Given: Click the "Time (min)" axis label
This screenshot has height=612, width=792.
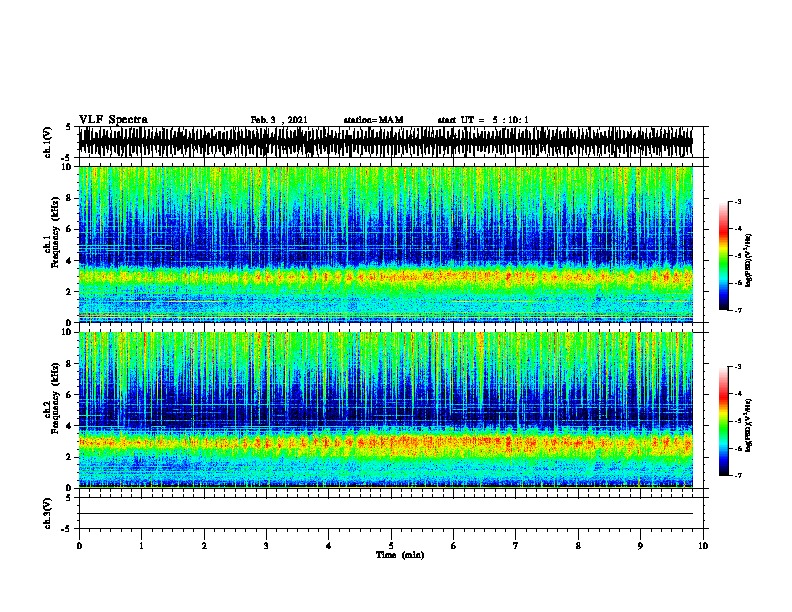Looking at the screenshot, I should pyautogui.click(x=400, y=555).
